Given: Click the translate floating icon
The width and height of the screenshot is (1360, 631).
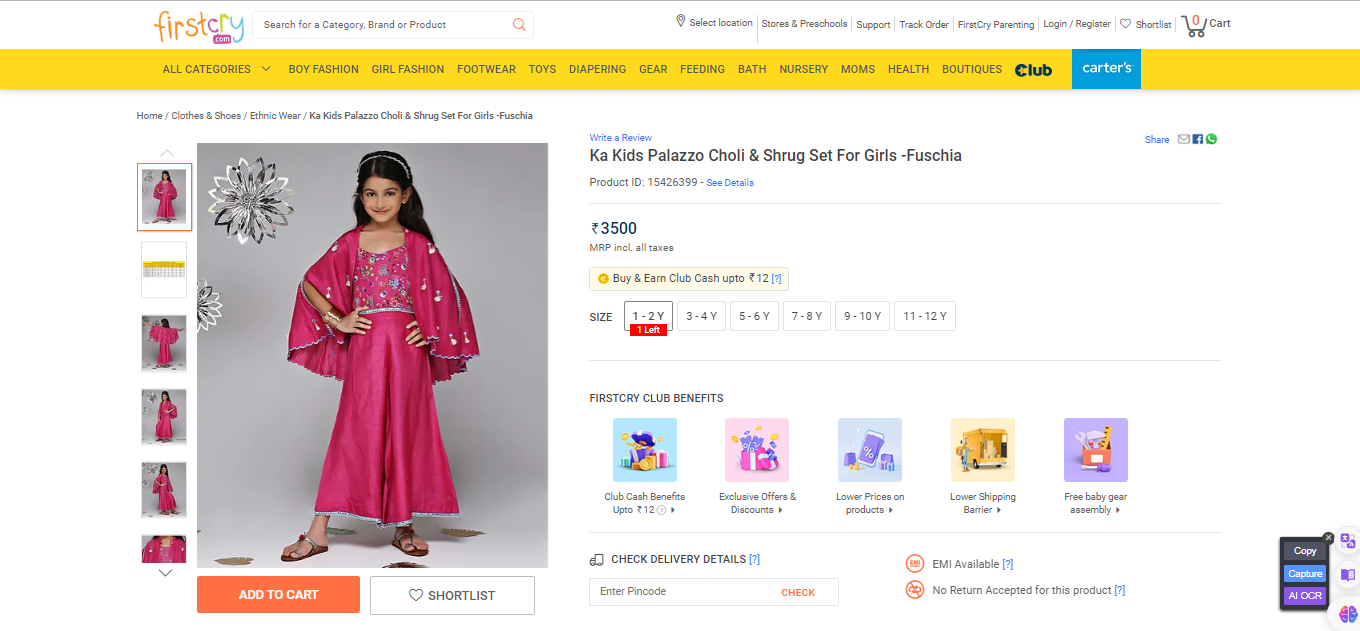Looking at the screenshot, I should pyautogui.click(x=1348, y=541).
